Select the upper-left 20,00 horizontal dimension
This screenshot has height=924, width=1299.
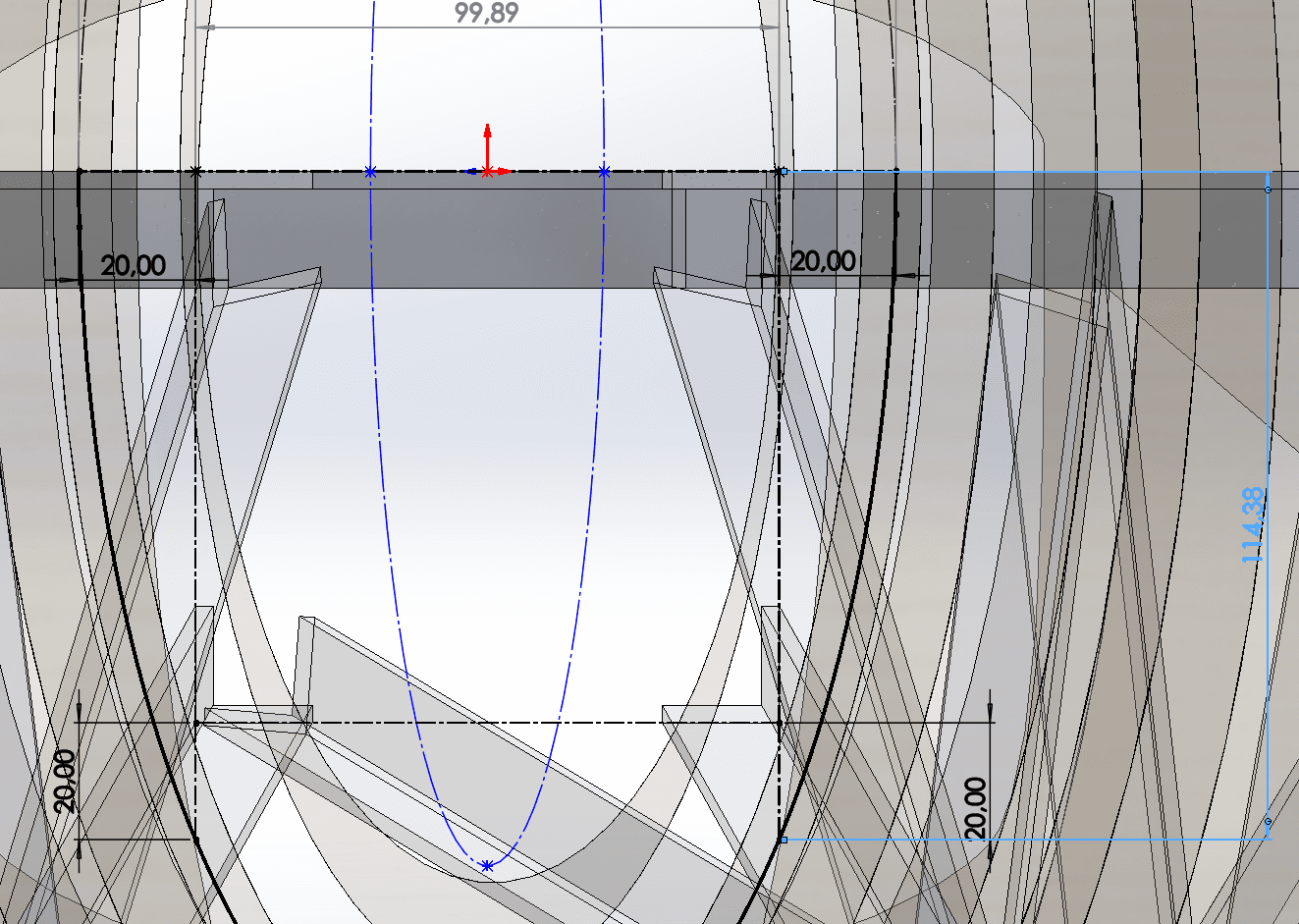(134, 265)
